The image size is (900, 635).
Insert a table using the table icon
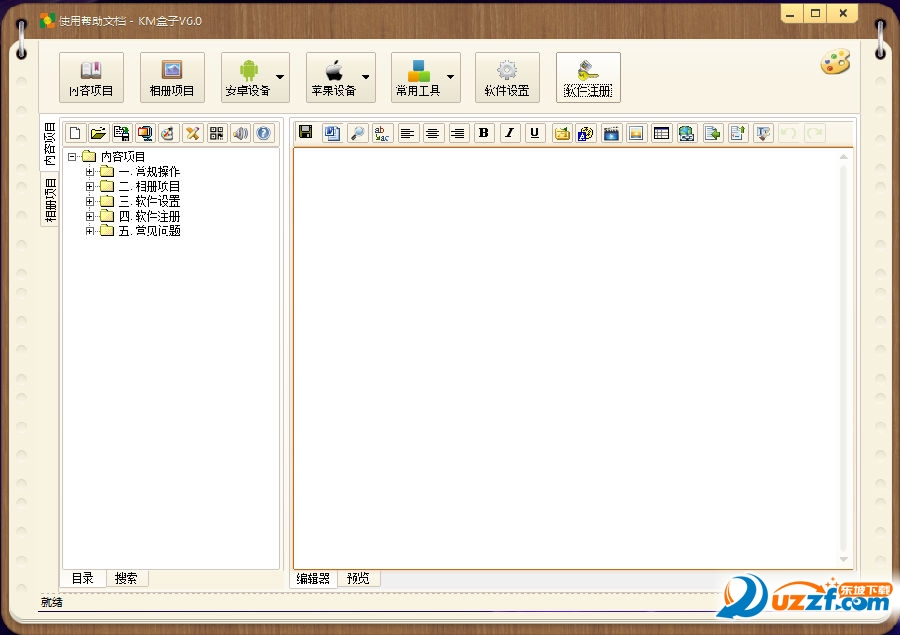click(x=661, y=133)
